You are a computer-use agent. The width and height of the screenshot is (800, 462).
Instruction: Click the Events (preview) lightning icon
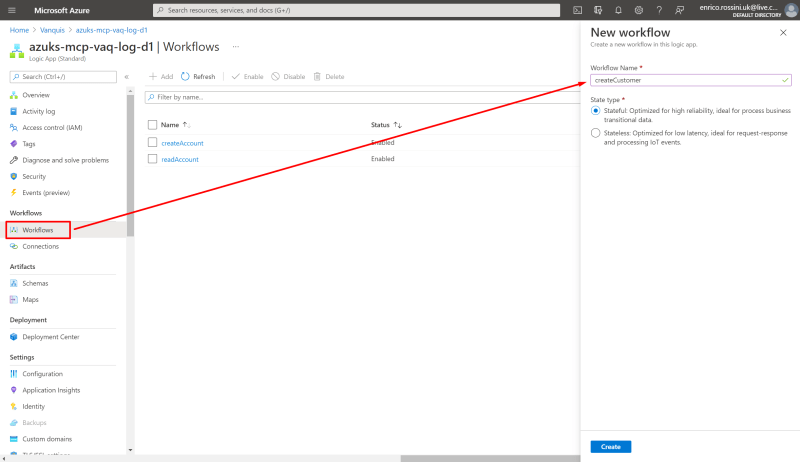coord(14,193)
